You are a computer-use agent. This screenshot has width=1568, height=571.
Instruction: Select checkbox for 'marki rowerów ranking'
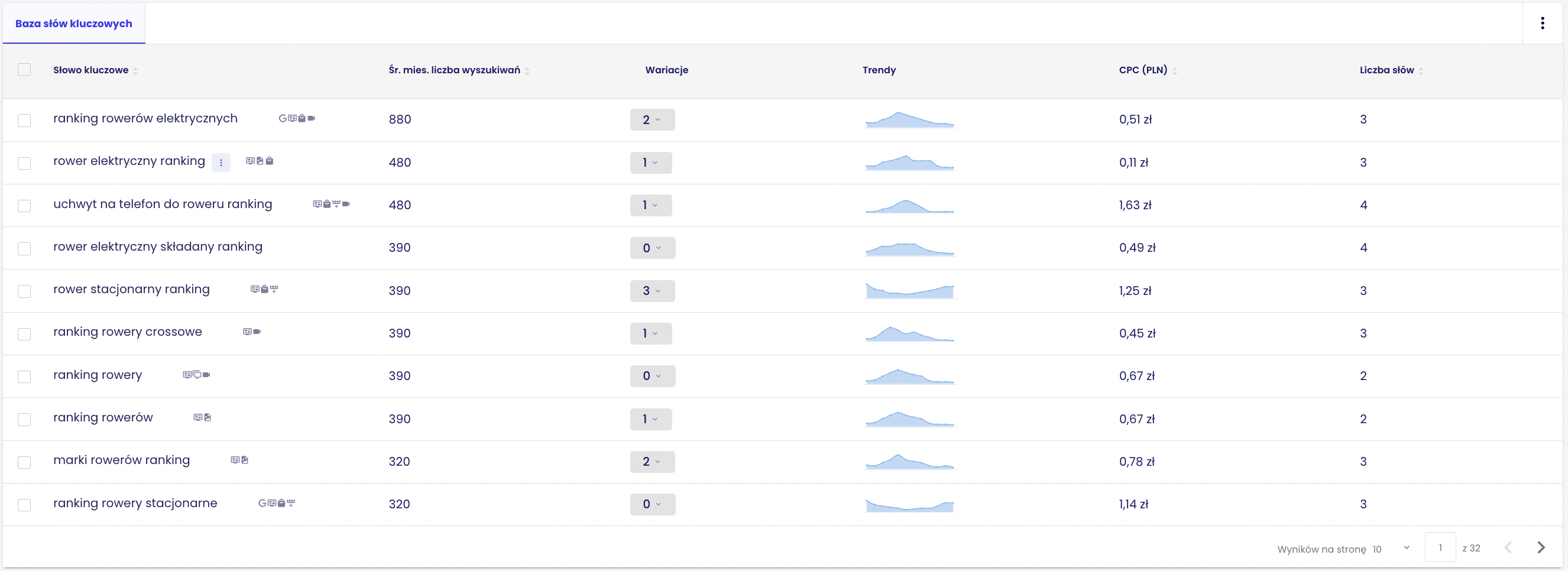click(x=24, y=462)
